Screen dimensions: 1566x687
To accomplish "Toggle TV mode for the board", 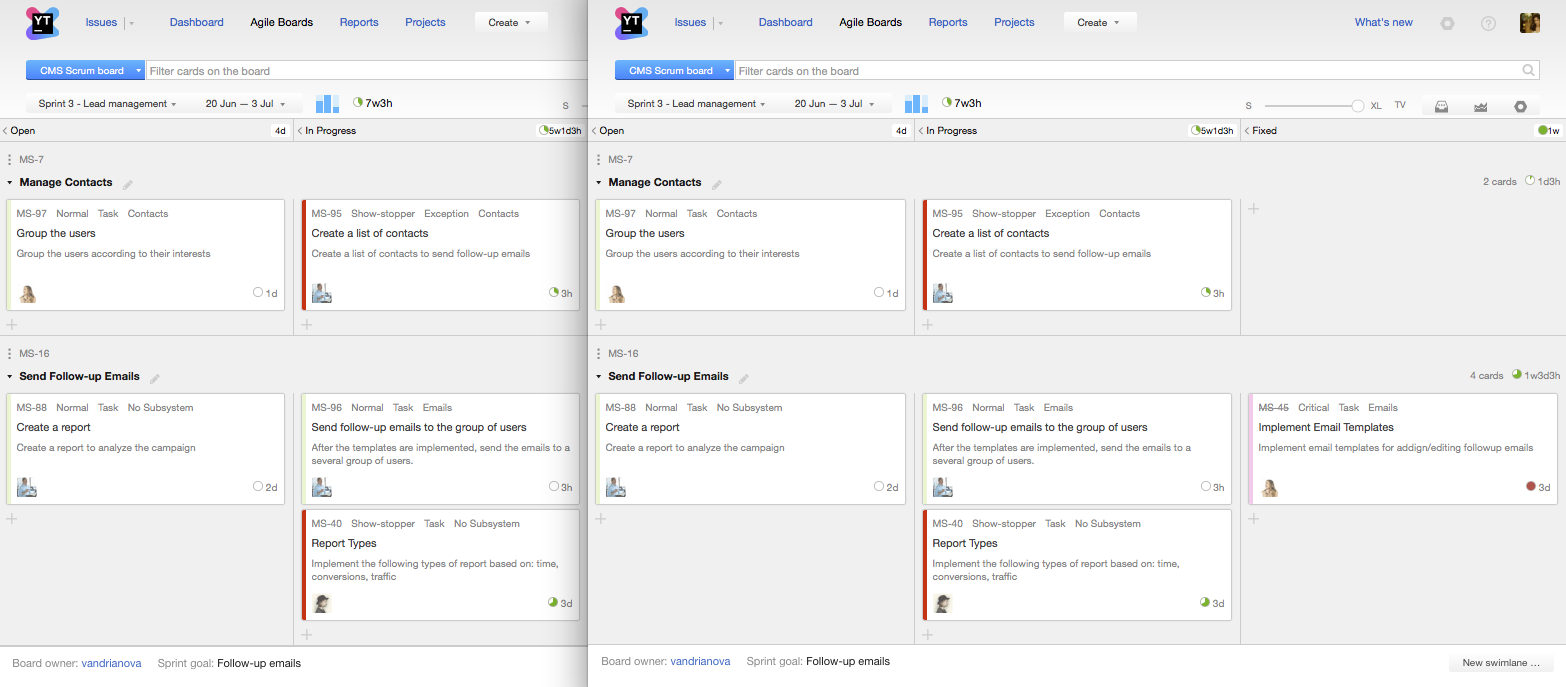I will click(x=1400, y=105).
